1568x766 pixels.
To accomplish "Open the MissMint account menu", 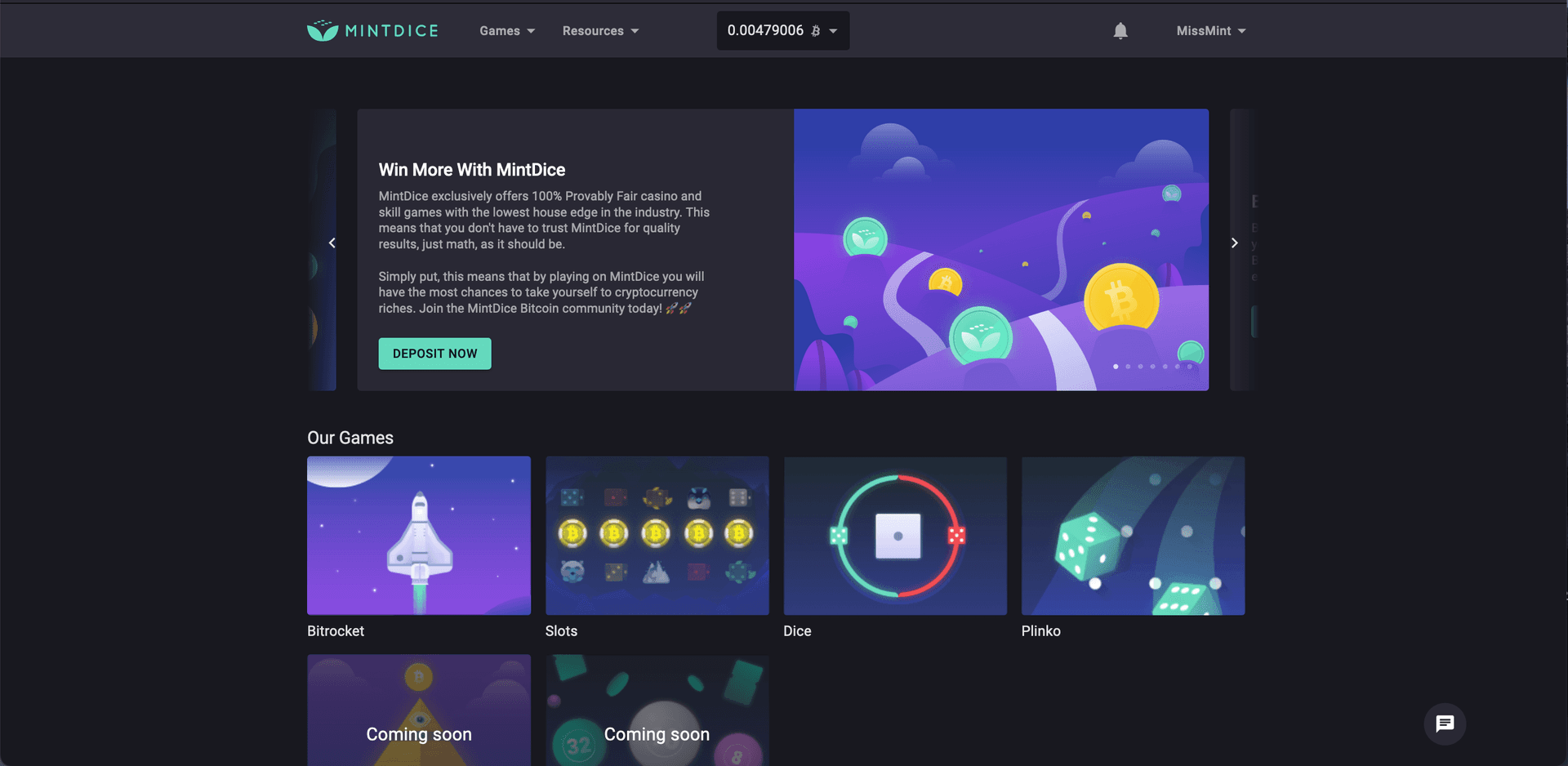I will click(1210, 31).
